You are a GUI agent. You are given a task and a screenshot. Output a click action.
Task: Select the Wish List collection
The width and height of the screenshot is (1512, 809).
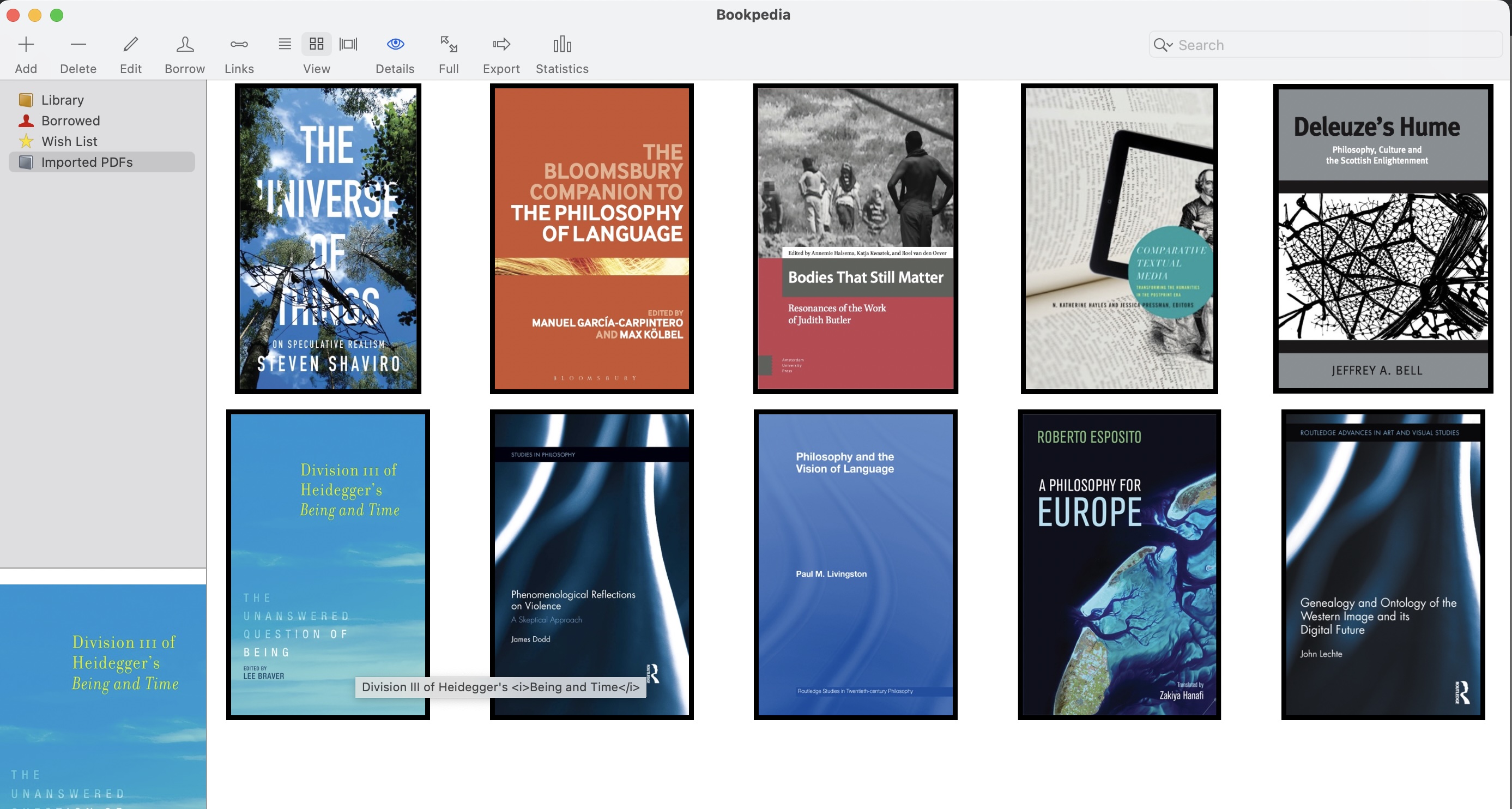tap(69, 142)
